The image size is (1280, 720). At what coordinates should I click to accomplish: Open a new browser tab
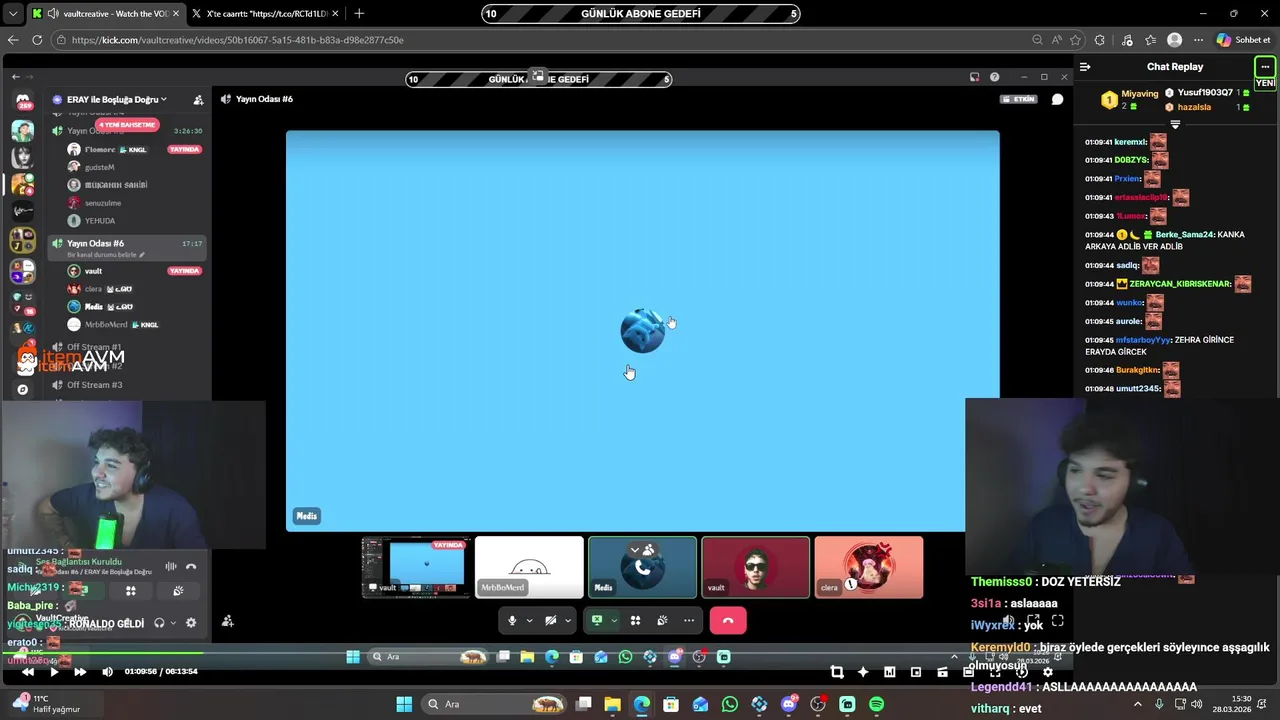pyautogui.click(x=359, y=14)
